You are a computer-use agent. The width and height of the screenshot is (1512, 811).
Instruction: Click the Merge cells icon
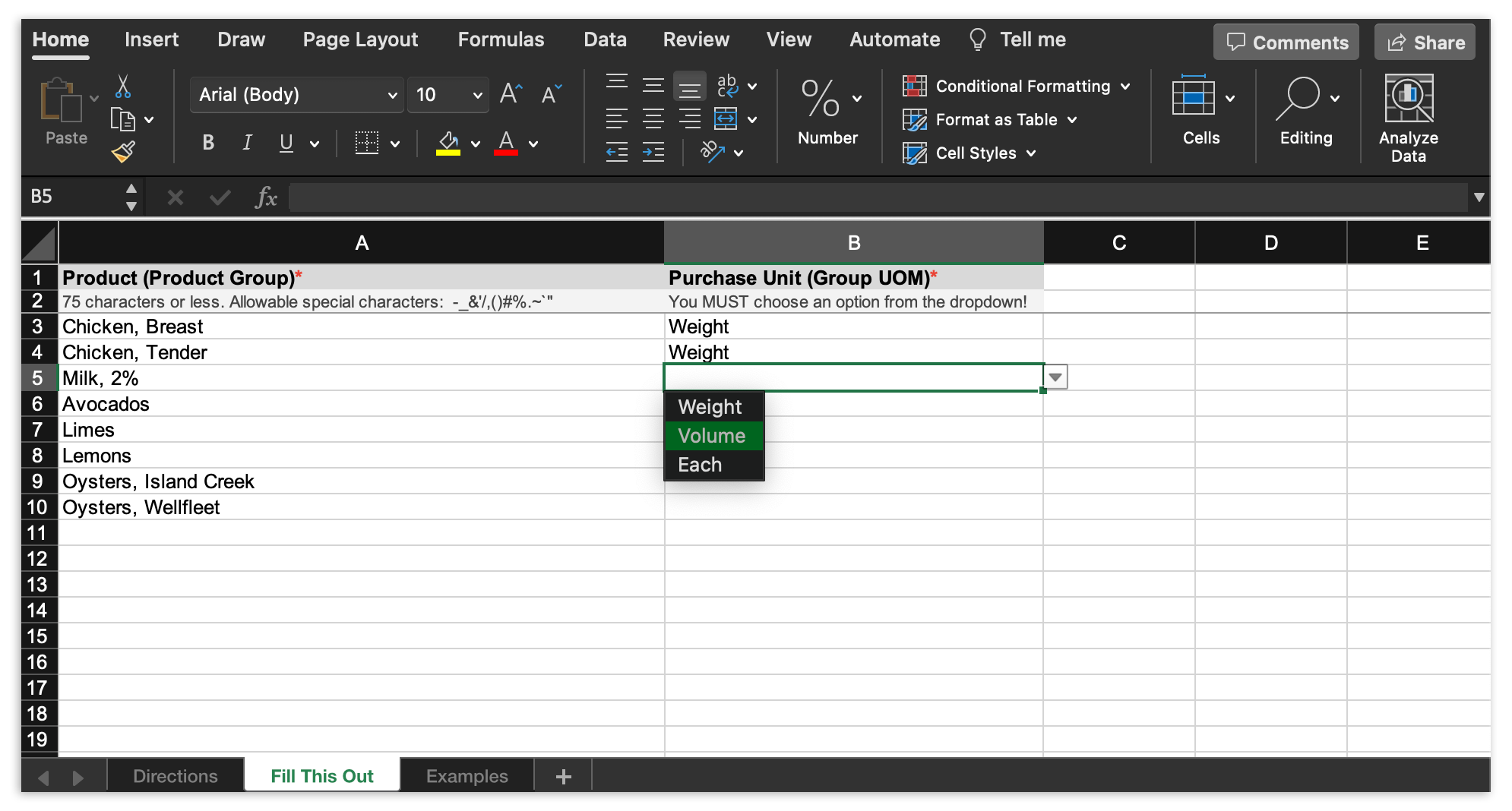pos(726,119)
